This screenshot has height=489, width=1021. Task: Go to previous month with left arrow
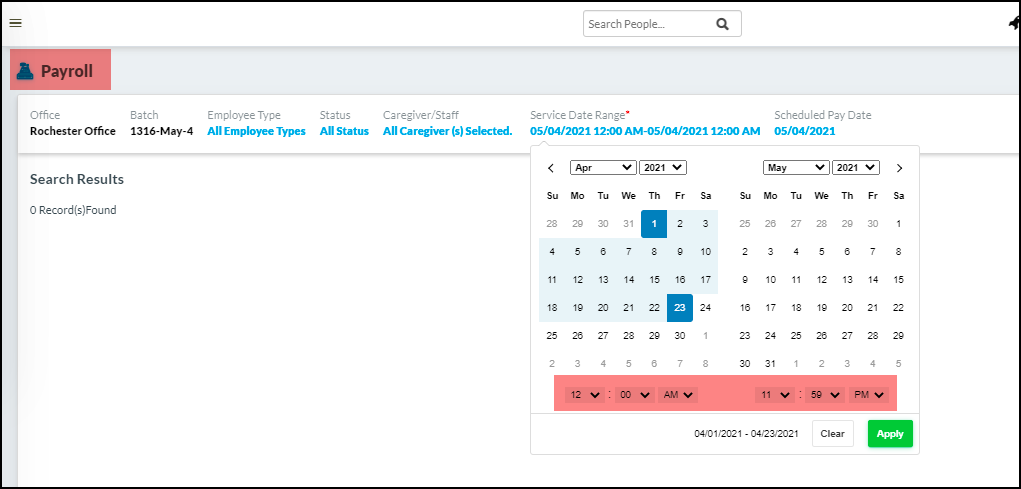[550, 168]
